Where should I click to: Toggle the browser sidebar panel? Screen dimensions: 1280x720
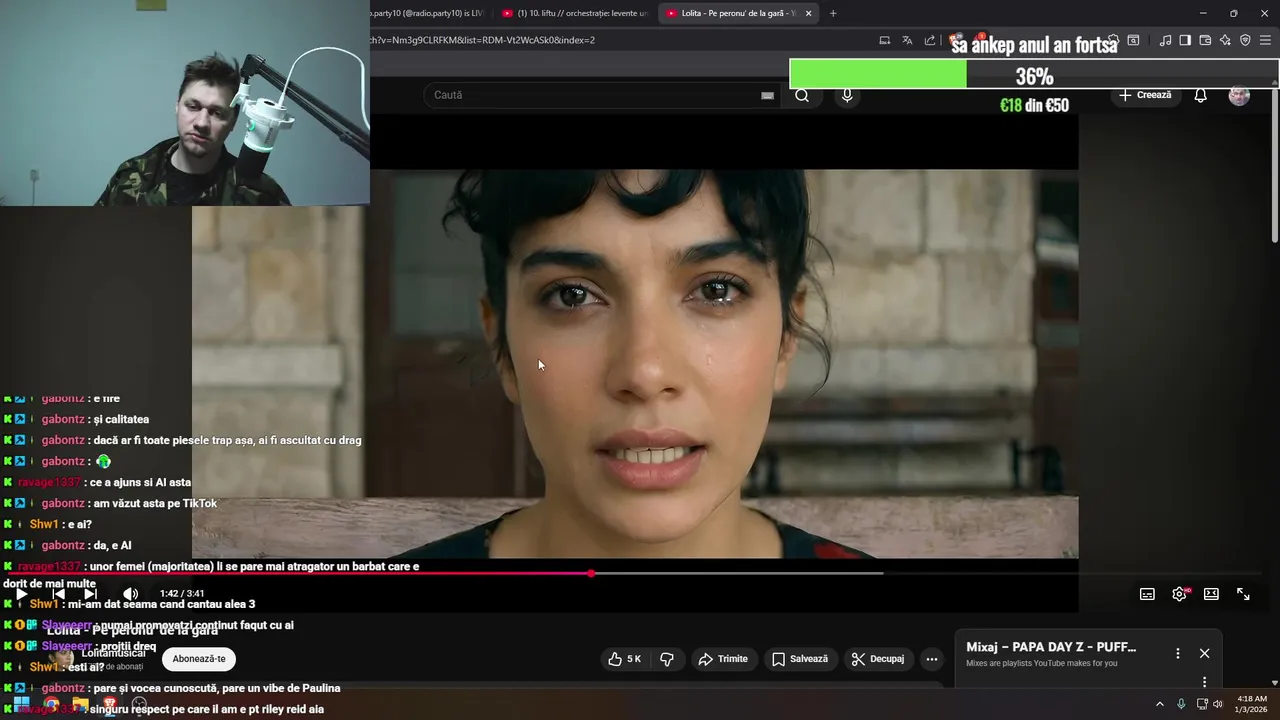pyautogui.click(x=1185, y=40)
